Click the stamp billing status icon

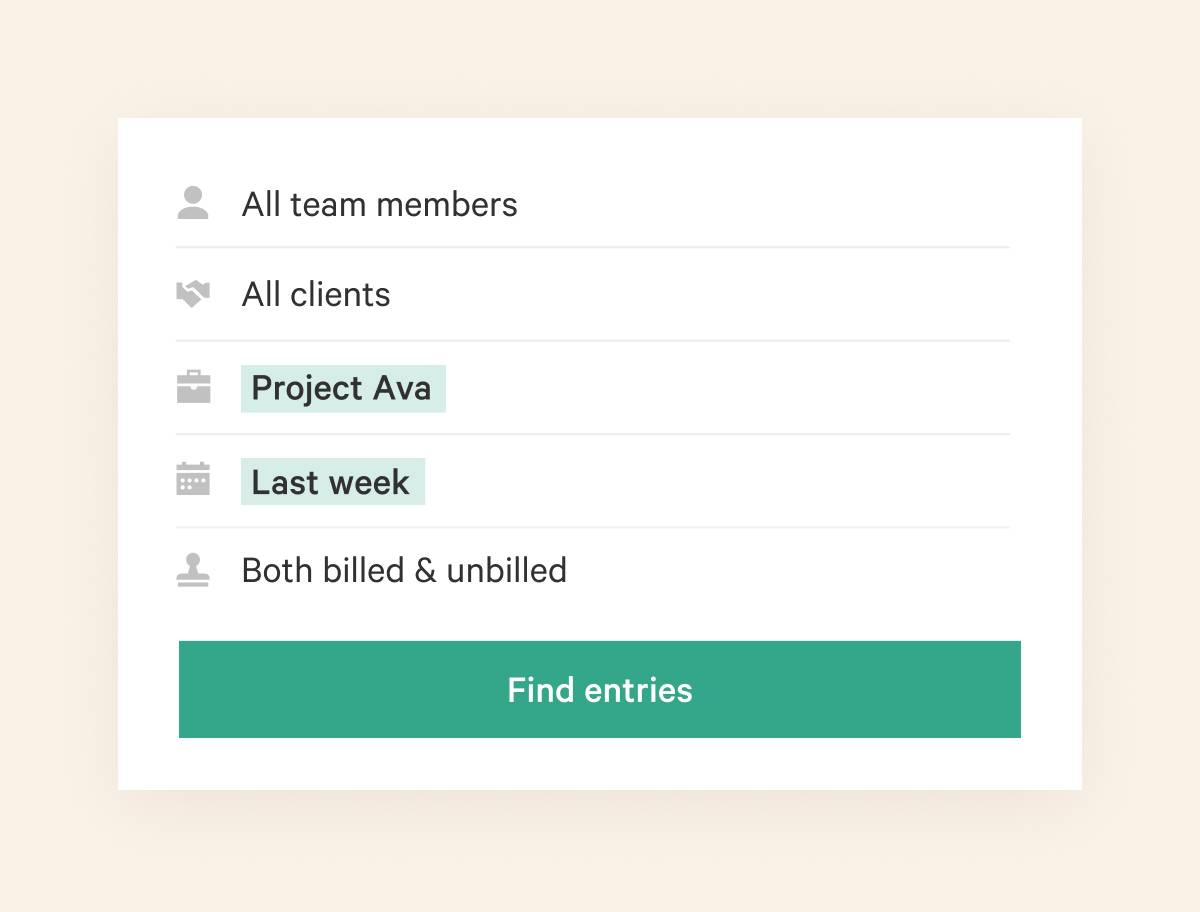coord(193,570)
